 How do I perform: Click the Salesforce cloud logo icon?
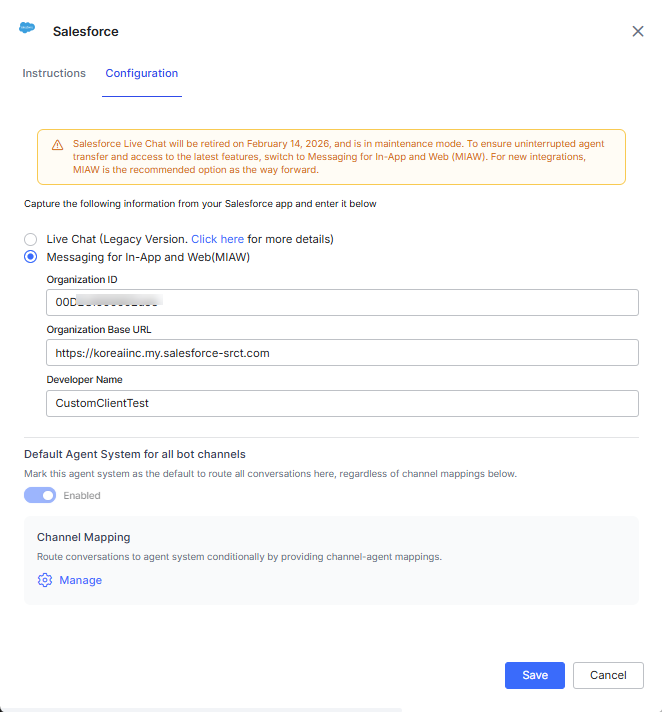[x=27, y=29]
